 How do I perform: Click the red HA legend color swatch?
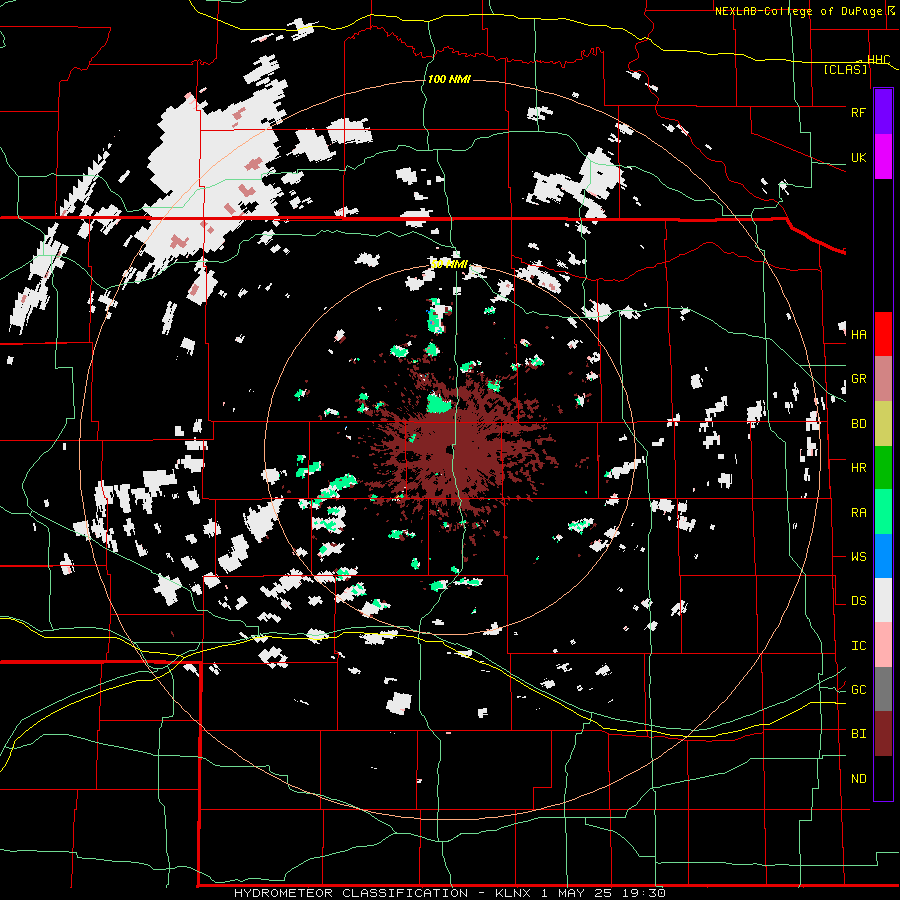(x=883, y=334)
